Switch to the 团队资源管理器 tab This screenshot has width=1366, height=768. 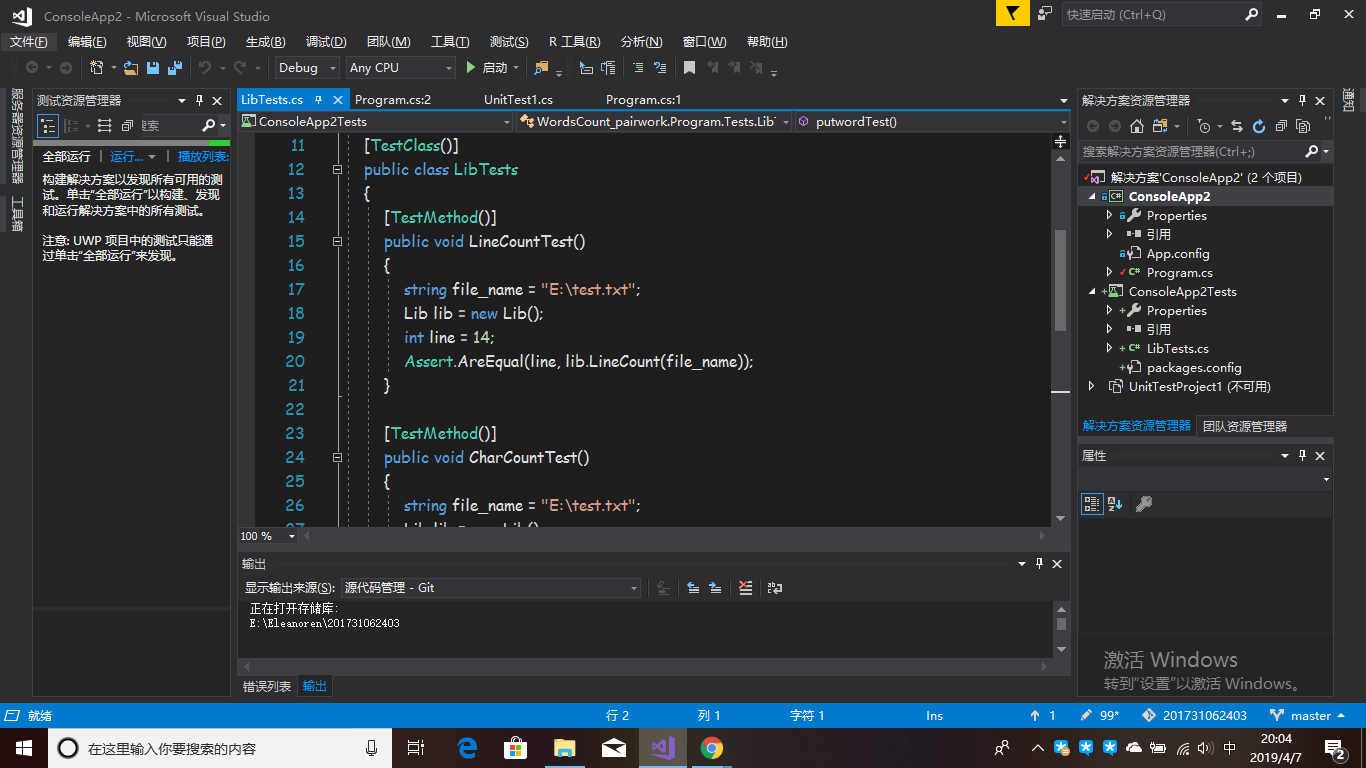coord(1244,426)
